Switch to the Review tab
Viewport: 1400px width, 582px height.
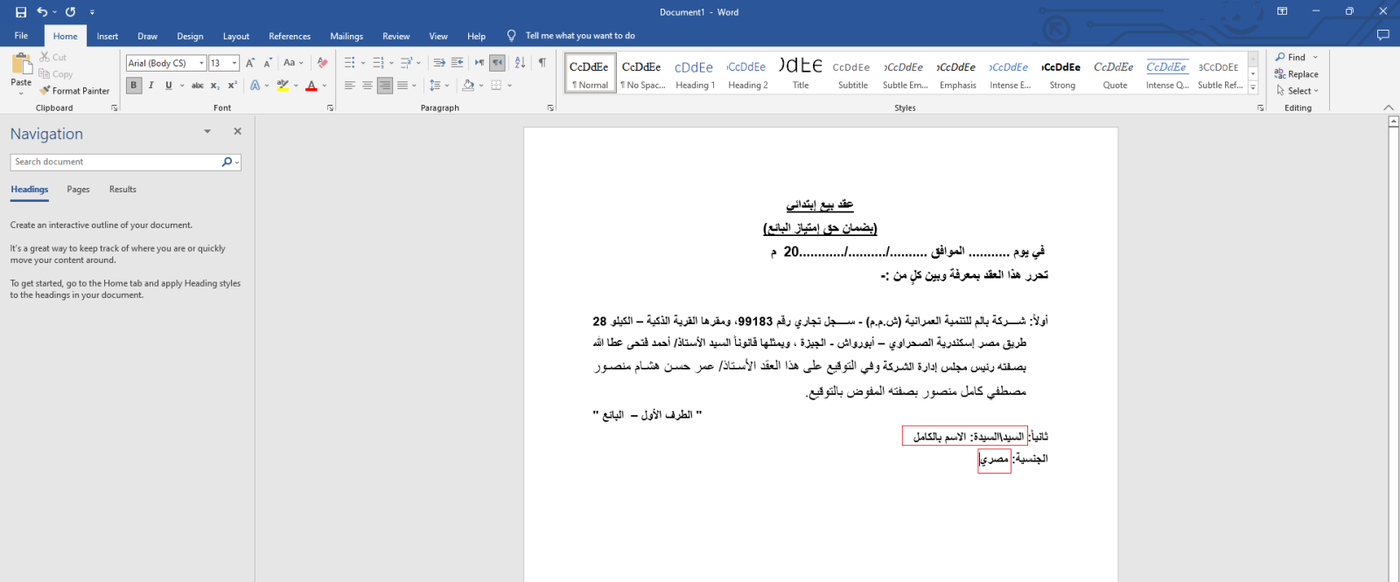coord(396,36)
